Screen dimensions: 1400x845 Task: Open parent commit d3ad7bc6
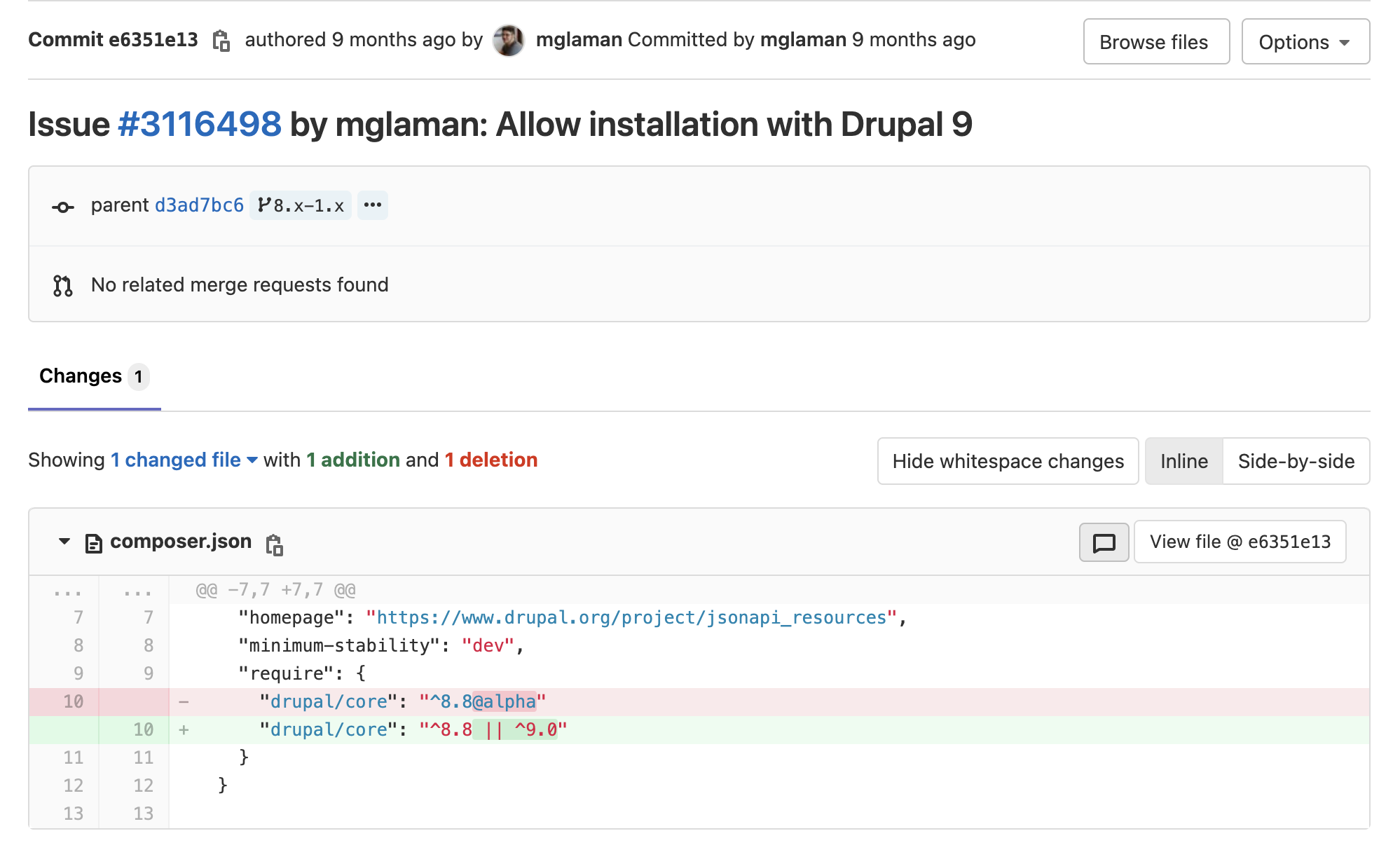click(199, 205)
